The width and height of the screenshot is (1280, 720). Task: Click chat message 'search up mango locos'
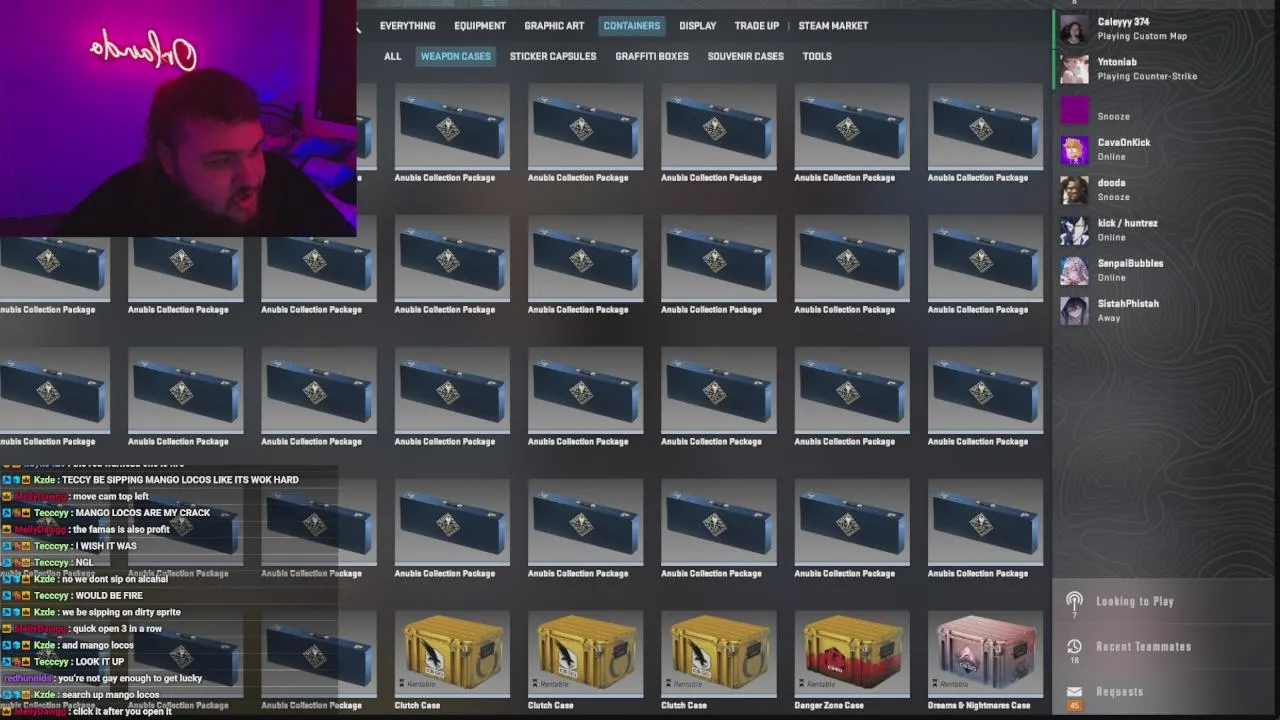pos(110,695)
